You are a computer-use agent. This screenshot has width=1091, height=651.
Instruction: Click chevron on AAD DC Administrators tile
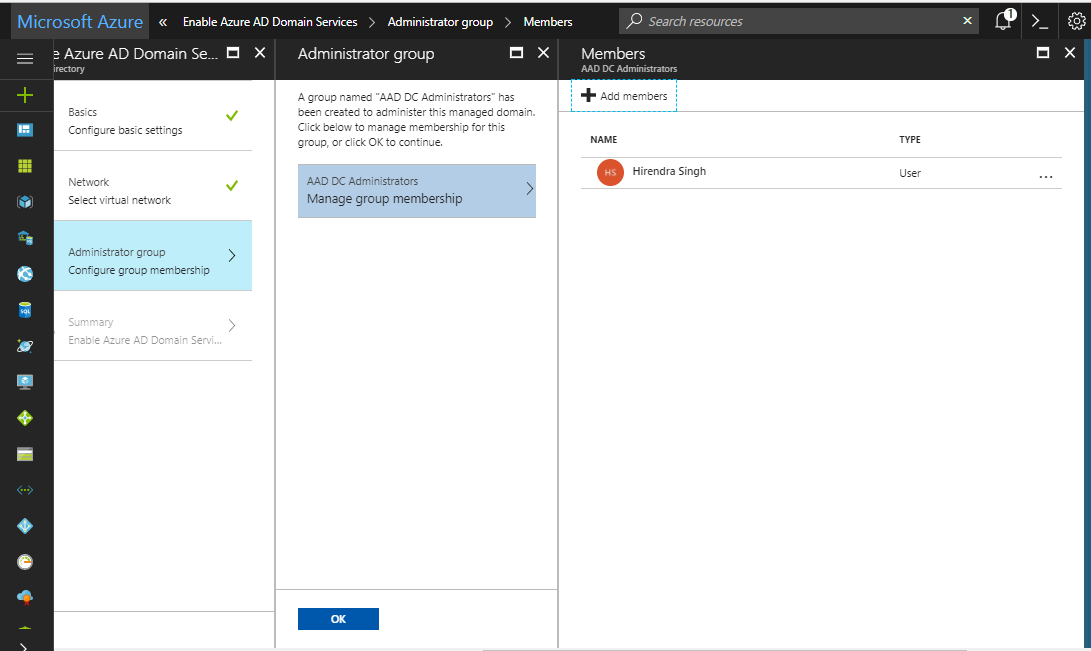click(x=529, y=188)
